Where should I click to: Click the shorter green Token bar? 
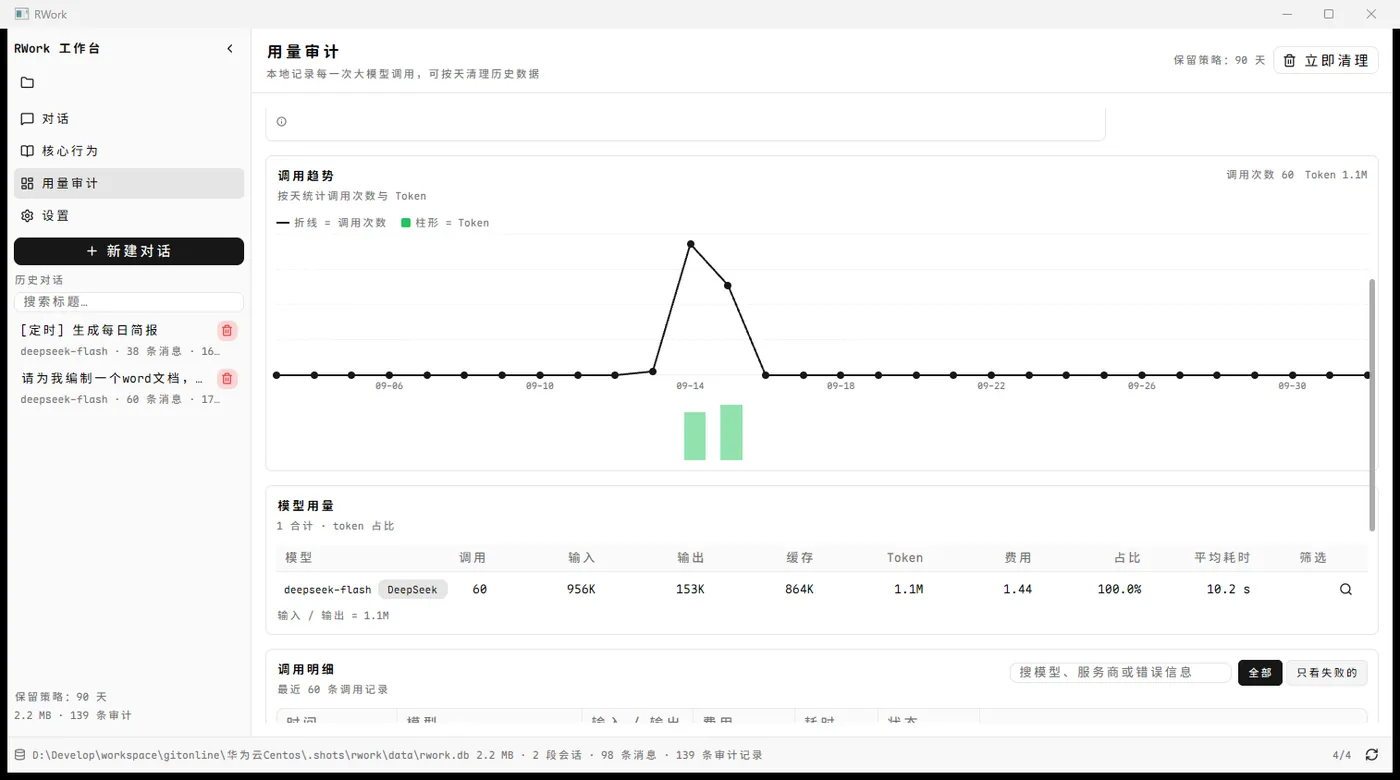click(695, 436)
